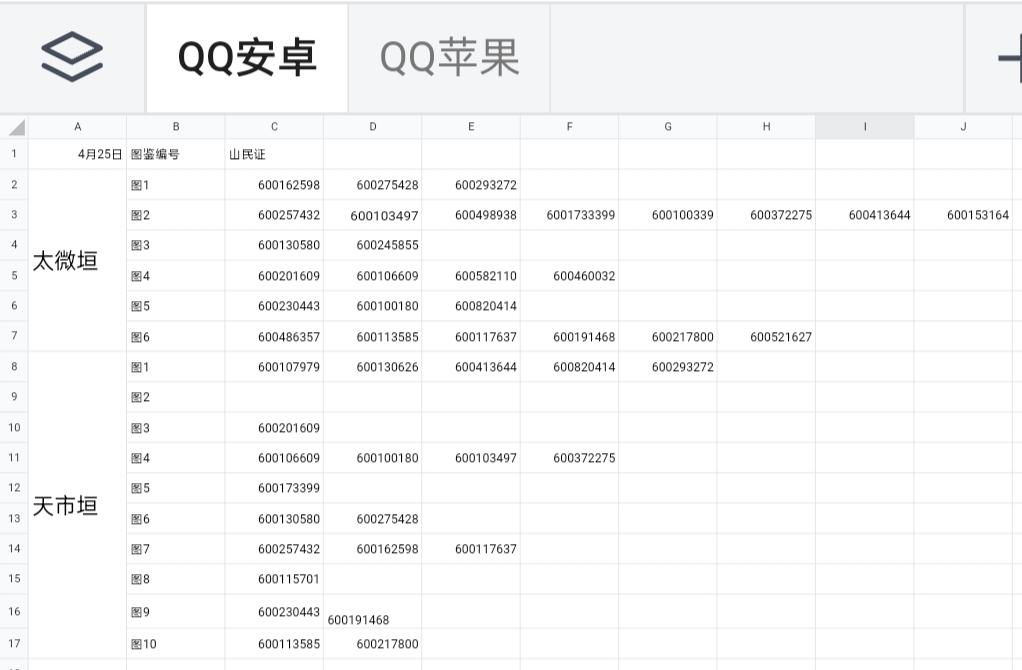The height and width of the screenshot is (670, 1022).
Task: Select the 图10 cell
Action: pyautogui.click(x=176, y=644)
